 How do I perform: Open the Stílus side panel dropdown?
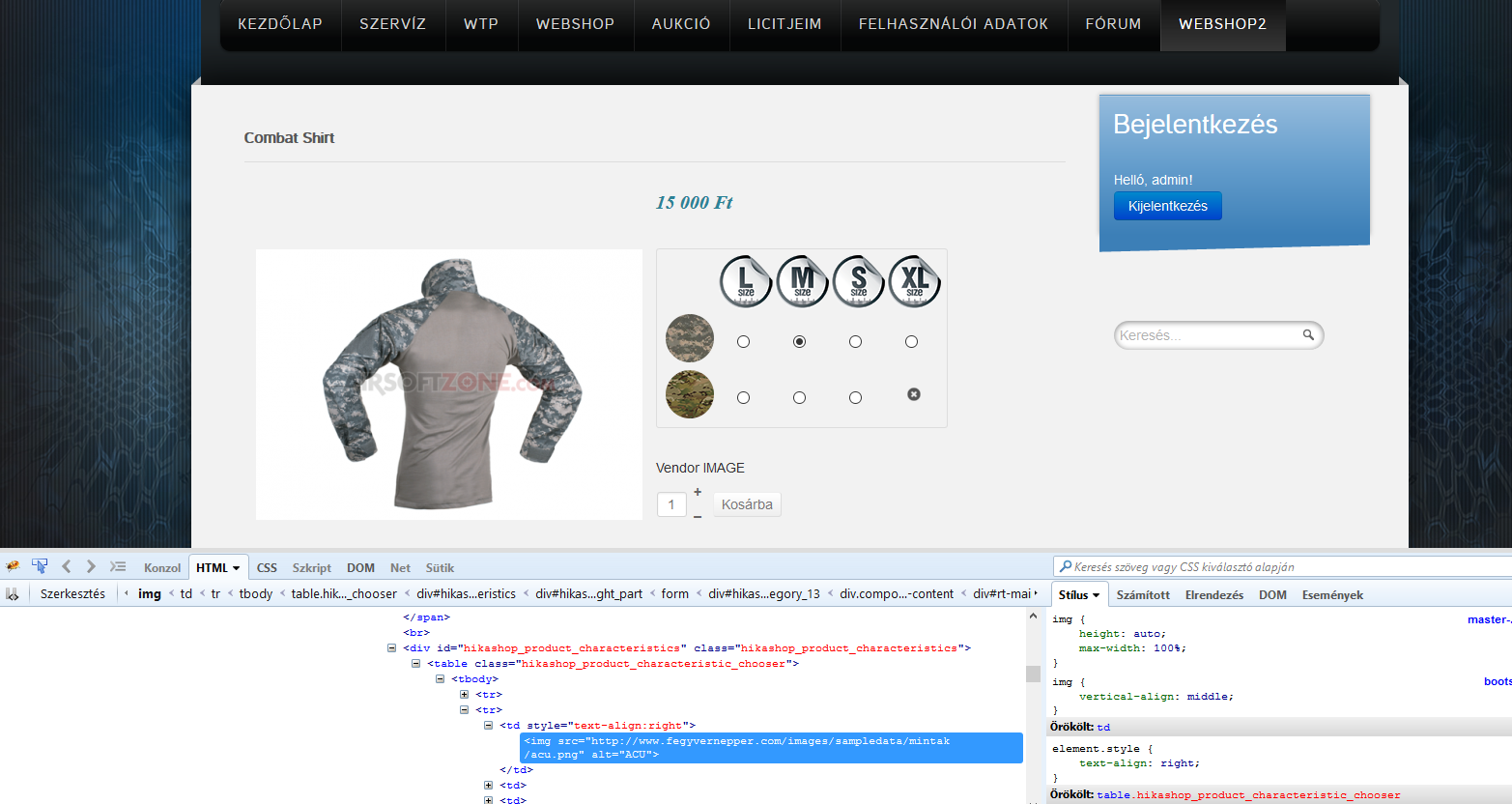coord(1096,595)
